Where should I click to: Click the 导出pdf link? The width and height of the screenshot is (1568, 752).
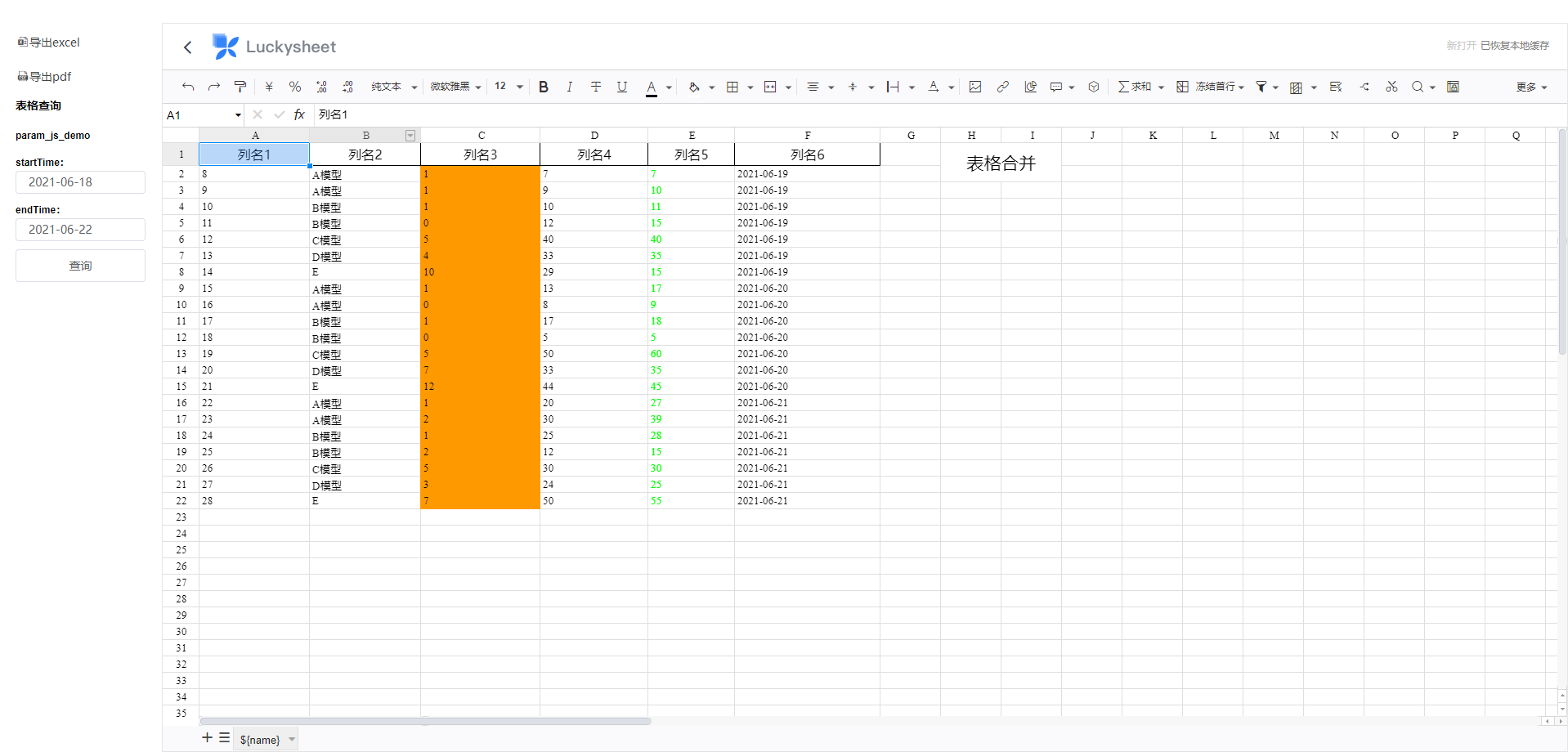(45, 77)
